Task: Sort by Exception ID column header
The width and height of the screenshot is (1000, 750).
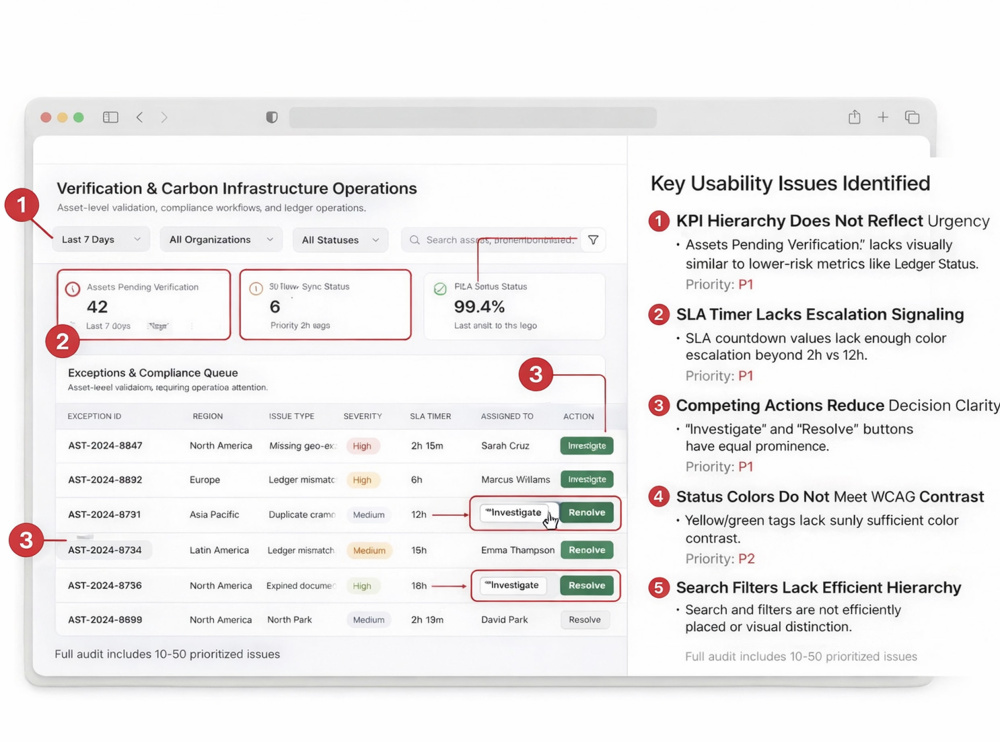Action: (x=94, y=416)
